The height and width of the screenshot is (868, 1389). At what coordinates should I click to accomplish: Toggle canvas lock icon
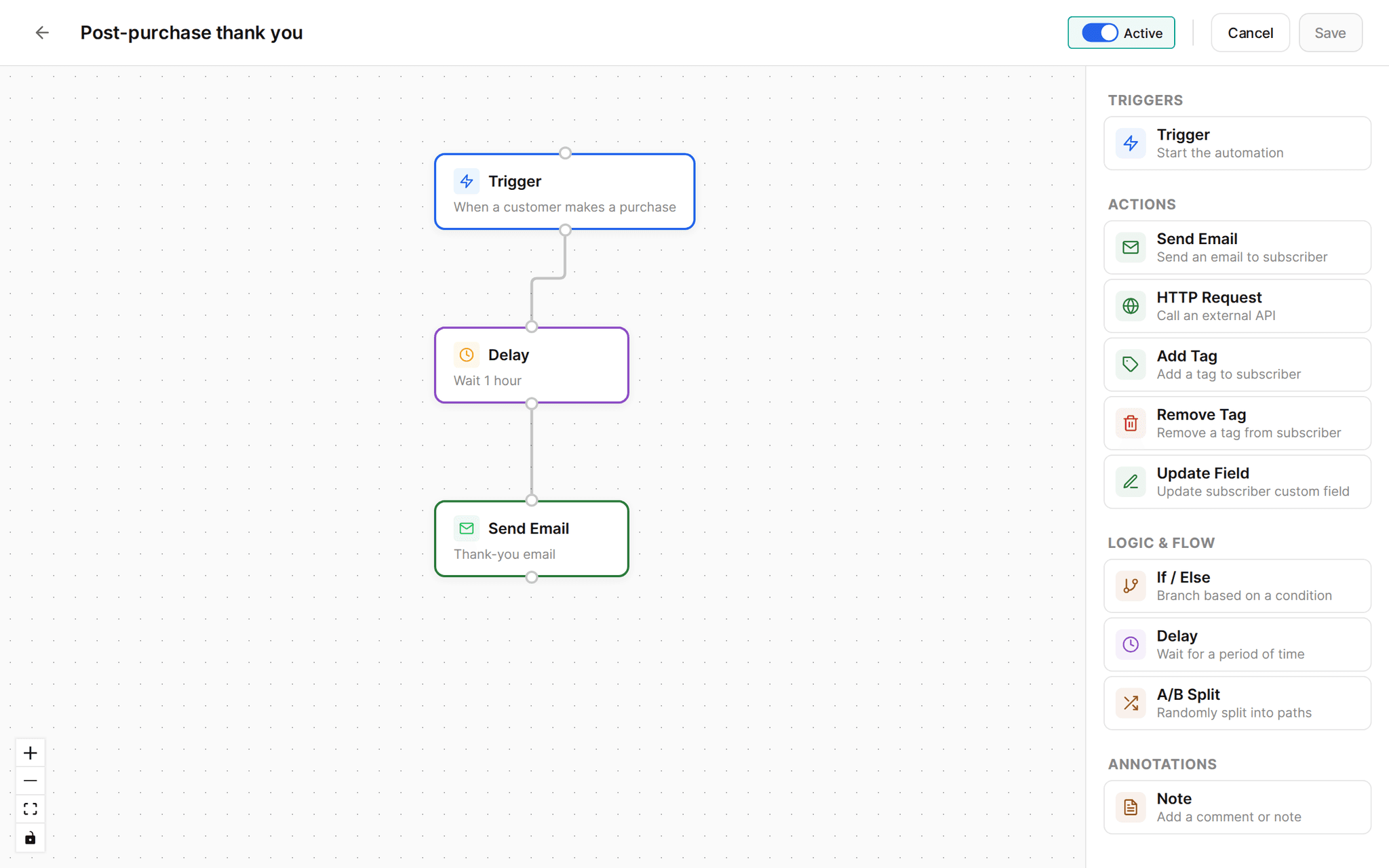(x=31, y=838)
